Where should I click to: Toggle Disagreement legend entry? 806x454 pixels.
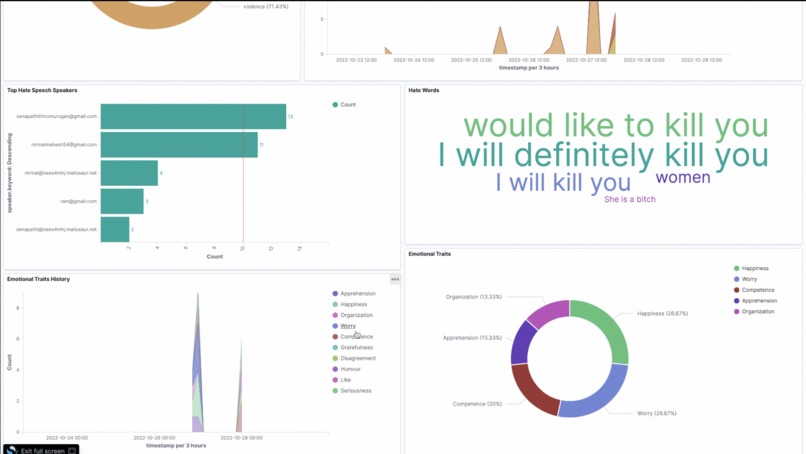coord(354,358)
